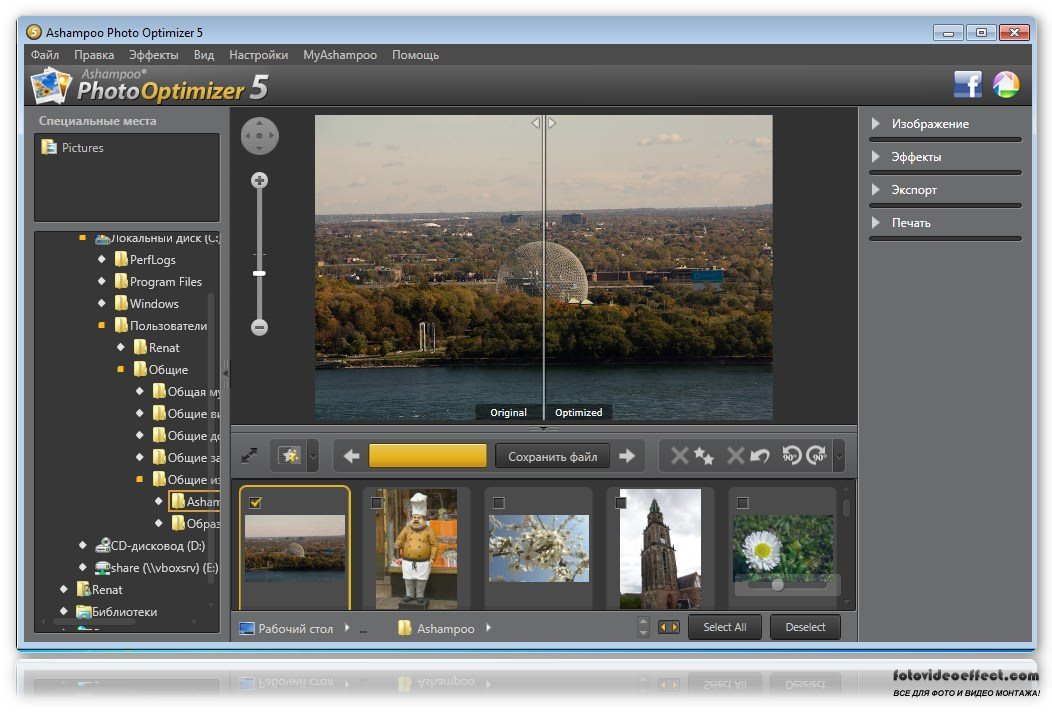Check the white blossoms photo checkbox

click(498, 503)
